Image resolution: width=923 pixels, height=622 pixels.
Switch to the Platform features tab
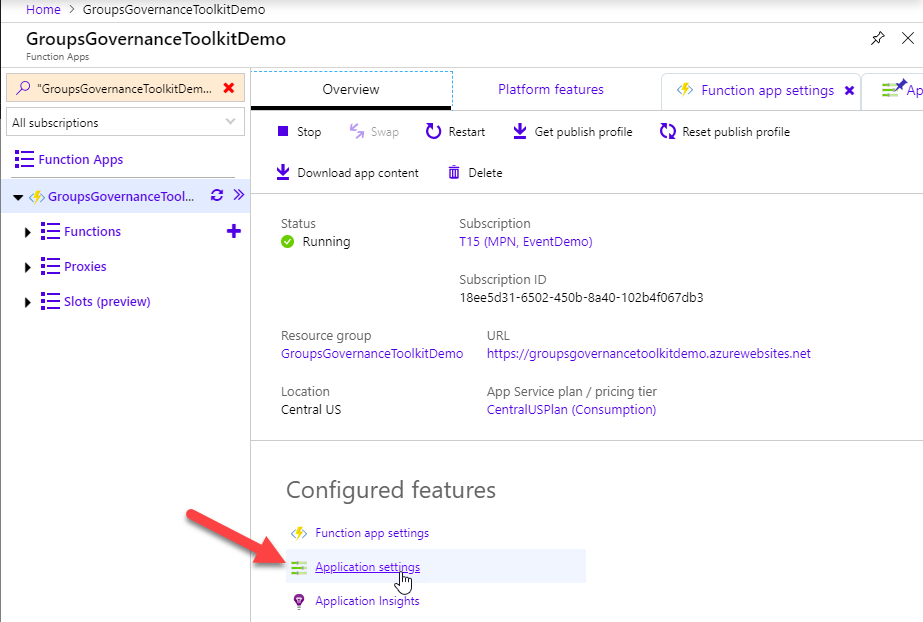(x=551, y=90)
